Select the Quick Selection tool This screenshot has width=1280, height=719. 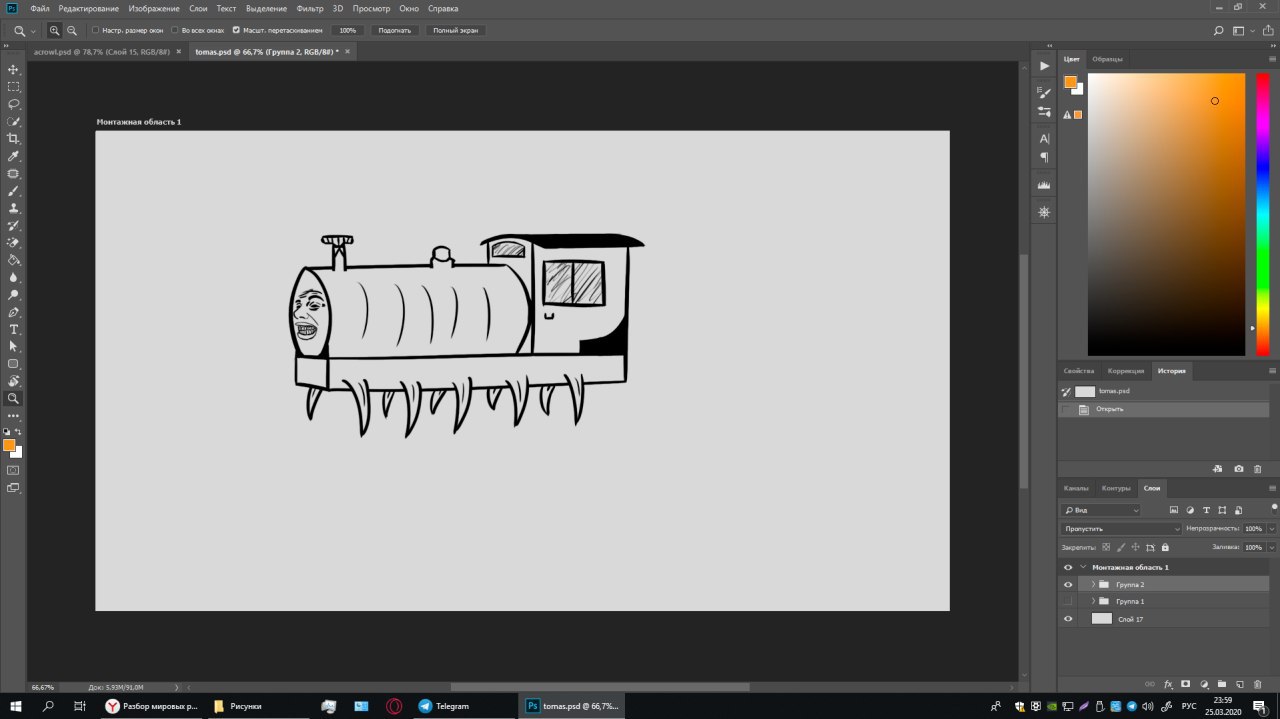[x=14, y=121]
